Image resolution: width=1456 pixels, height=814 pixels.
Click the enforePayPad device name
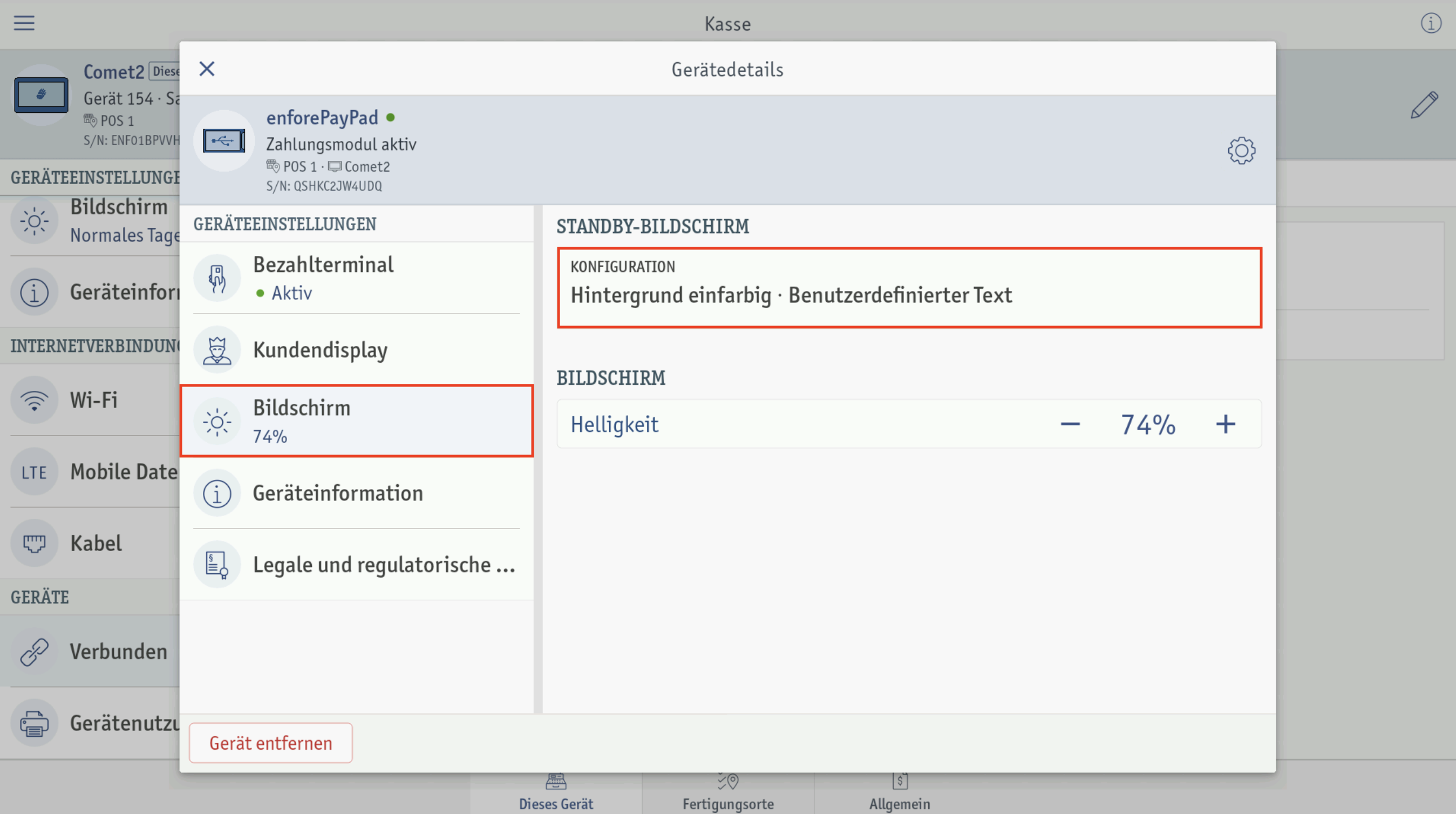[x=322, y=118]
